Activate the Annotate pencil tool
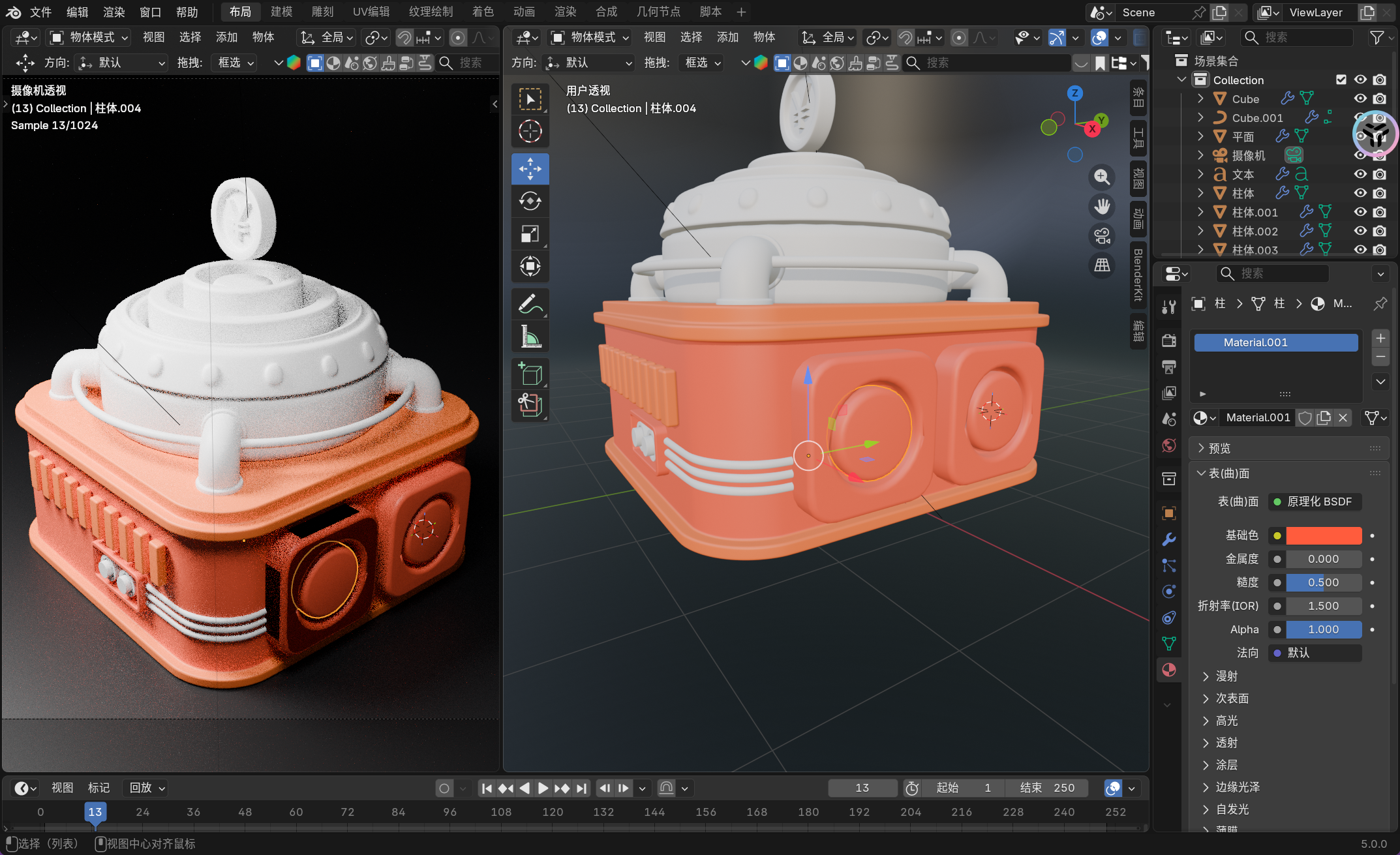 click(530, 305)
